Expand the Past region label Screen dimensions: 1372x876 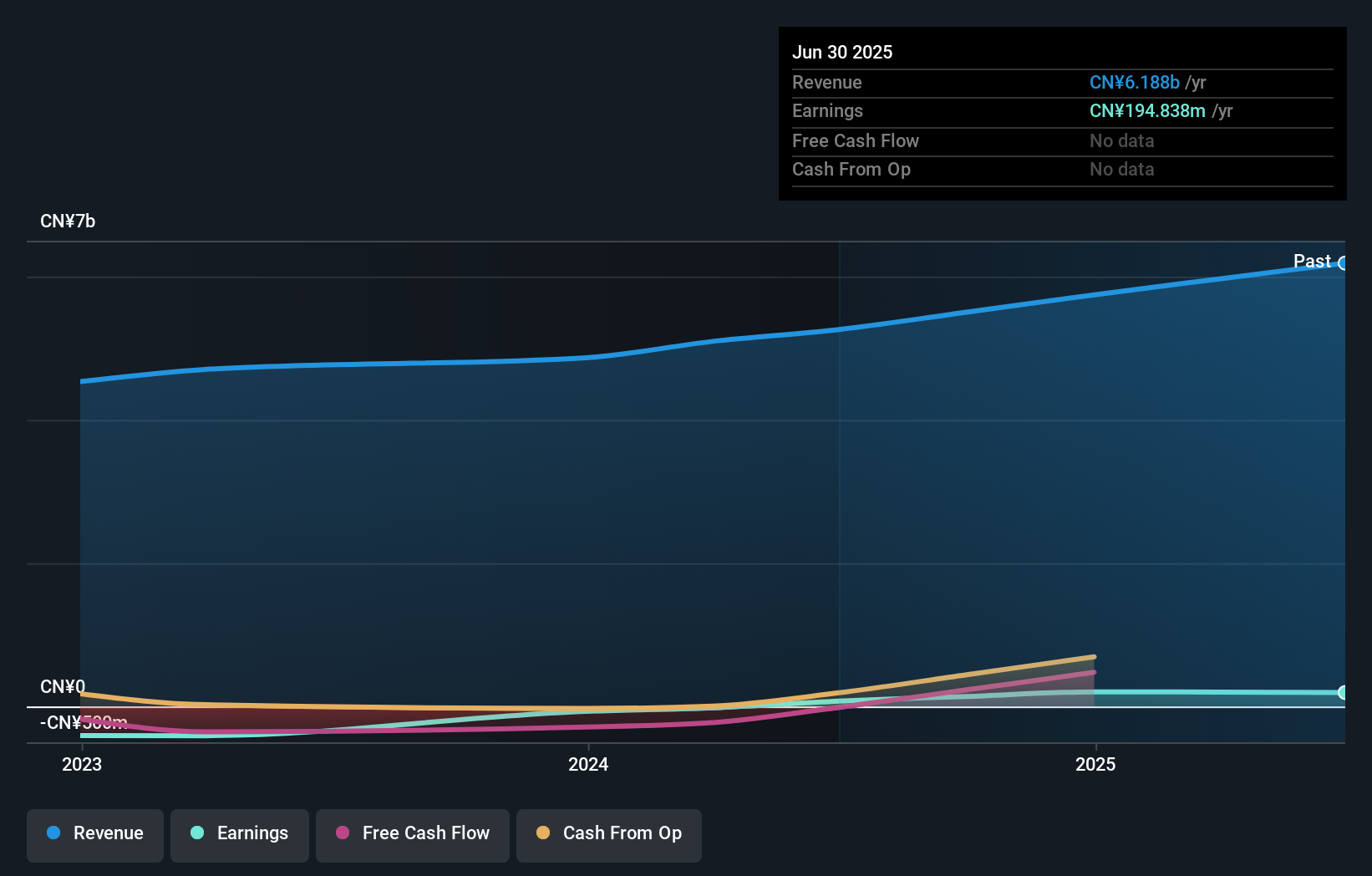[1312, 261]
